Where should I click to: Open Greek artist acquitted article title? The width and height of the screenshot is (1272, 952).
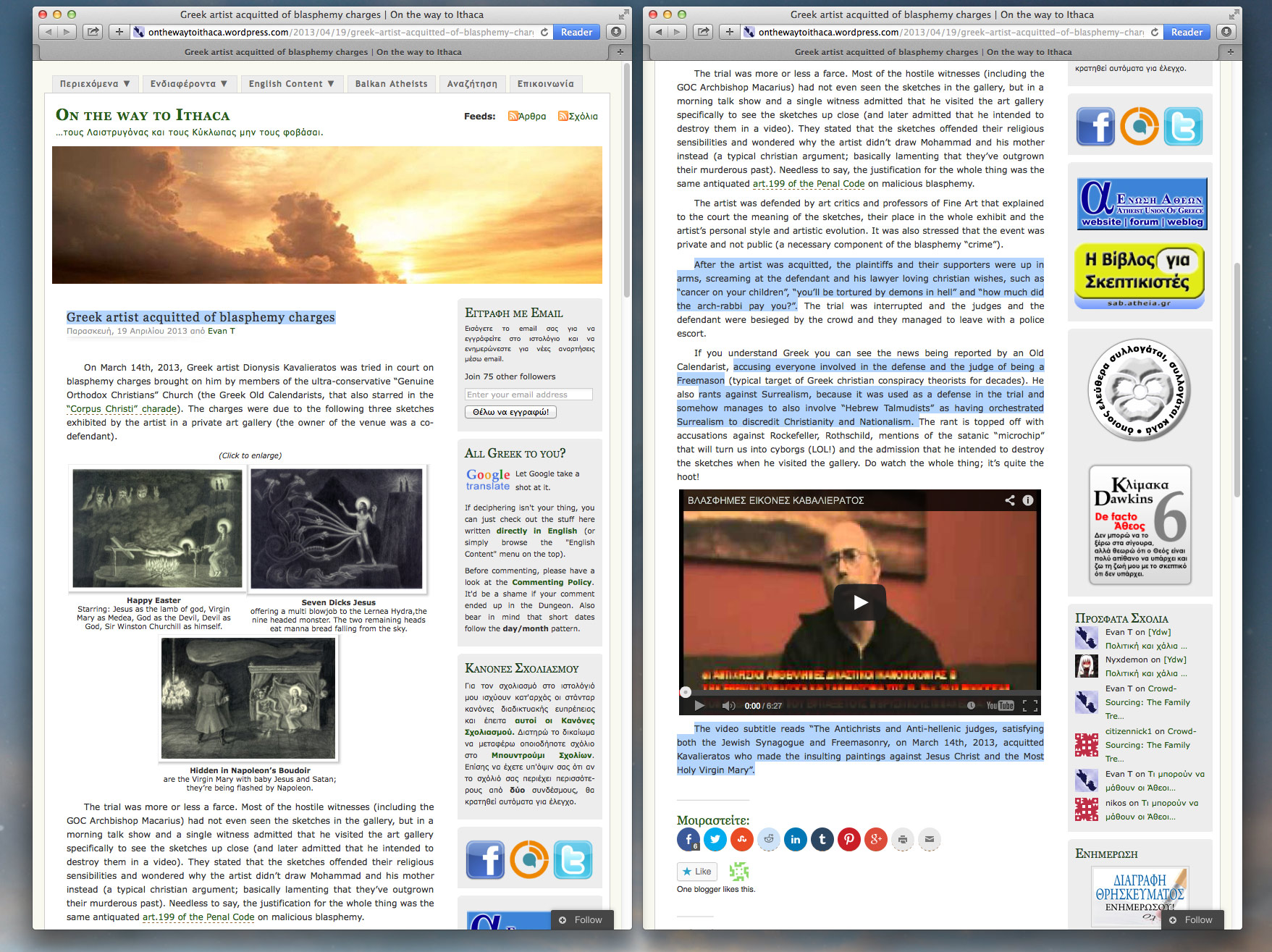[x=201, y=317]
